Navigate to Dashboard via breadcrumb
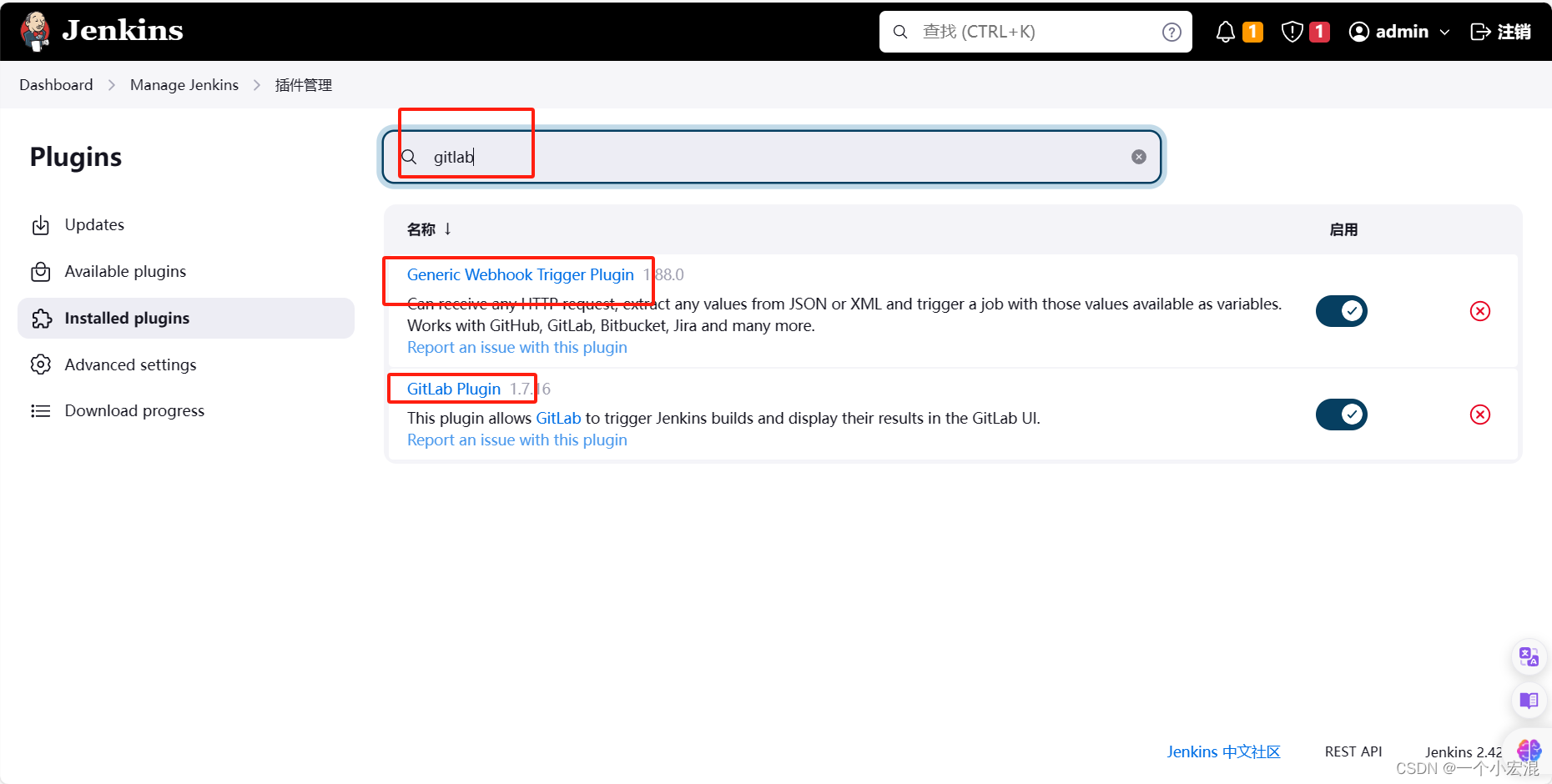 click(x=55, y=84)
